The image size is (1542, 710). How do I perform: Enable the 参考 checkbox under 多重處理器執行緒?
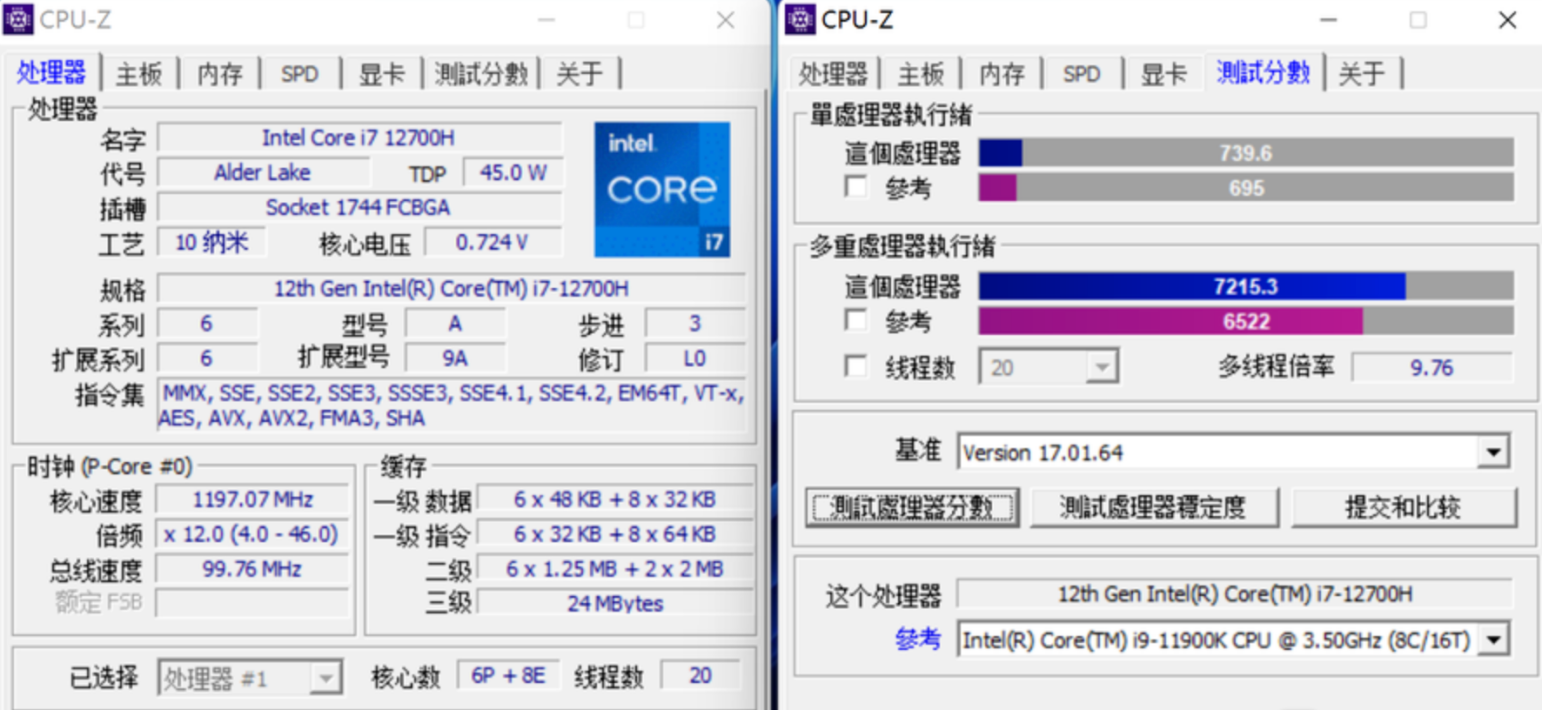click(x=855, y=320)
